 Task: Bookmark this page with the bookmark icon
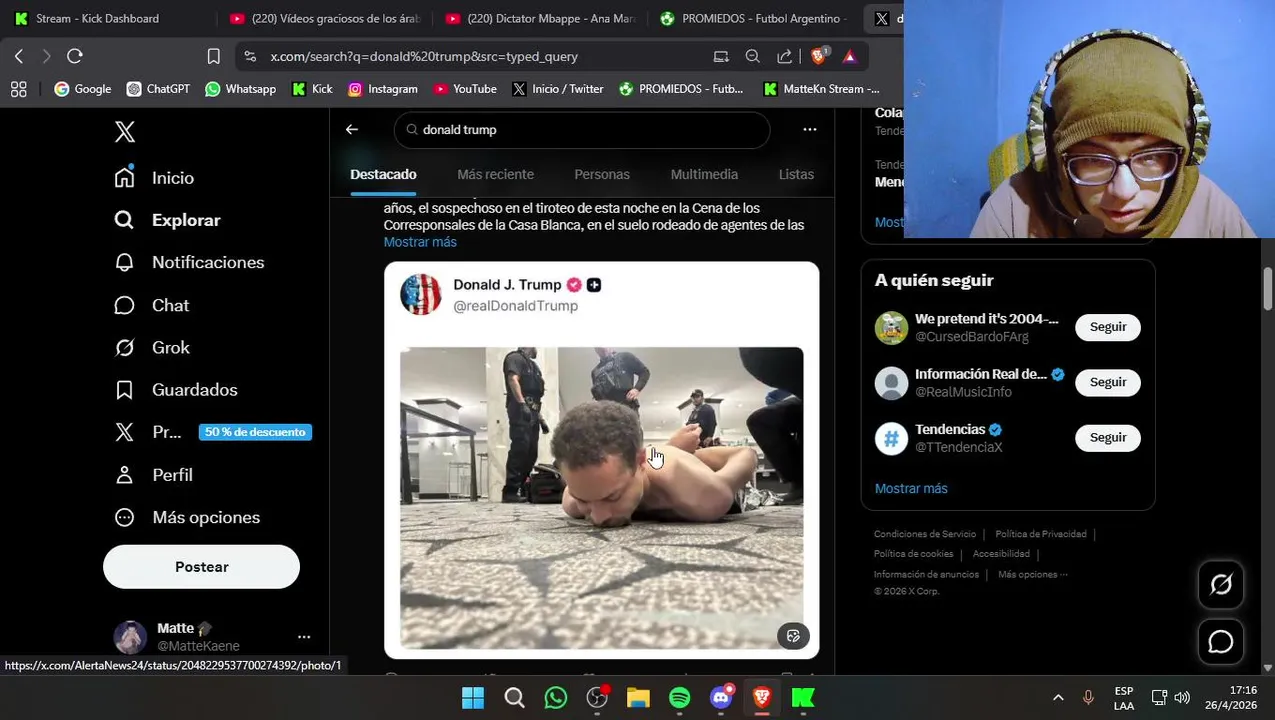(x=213, y=56)
